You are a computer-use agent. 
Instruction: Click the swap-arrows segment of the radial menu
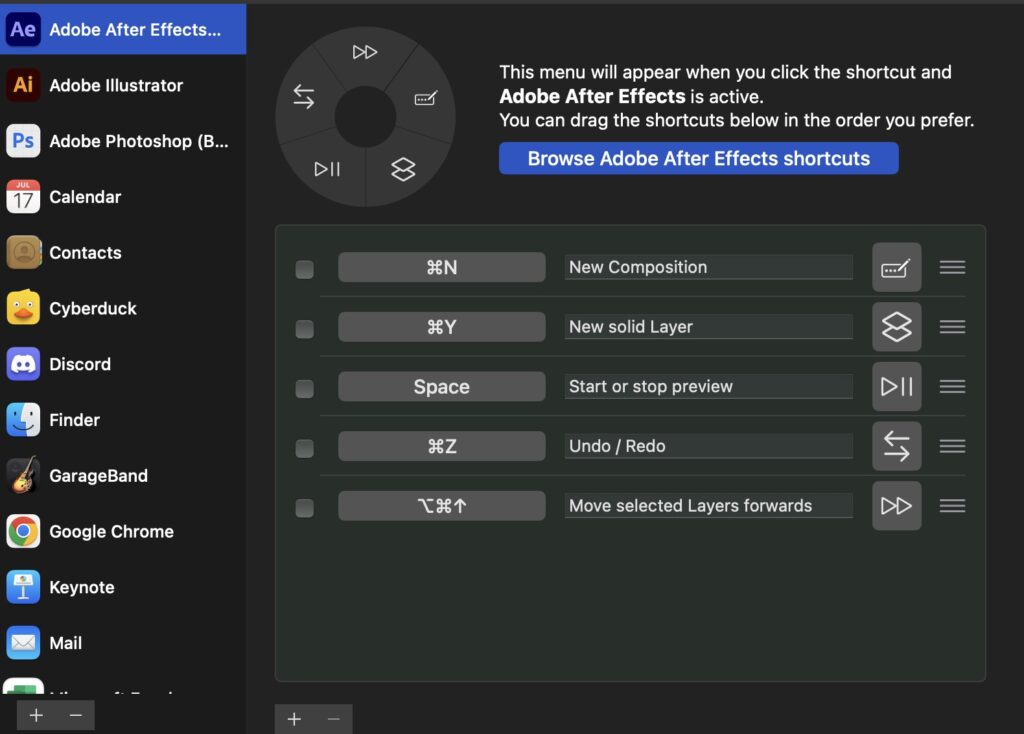[x=304, y=96]
